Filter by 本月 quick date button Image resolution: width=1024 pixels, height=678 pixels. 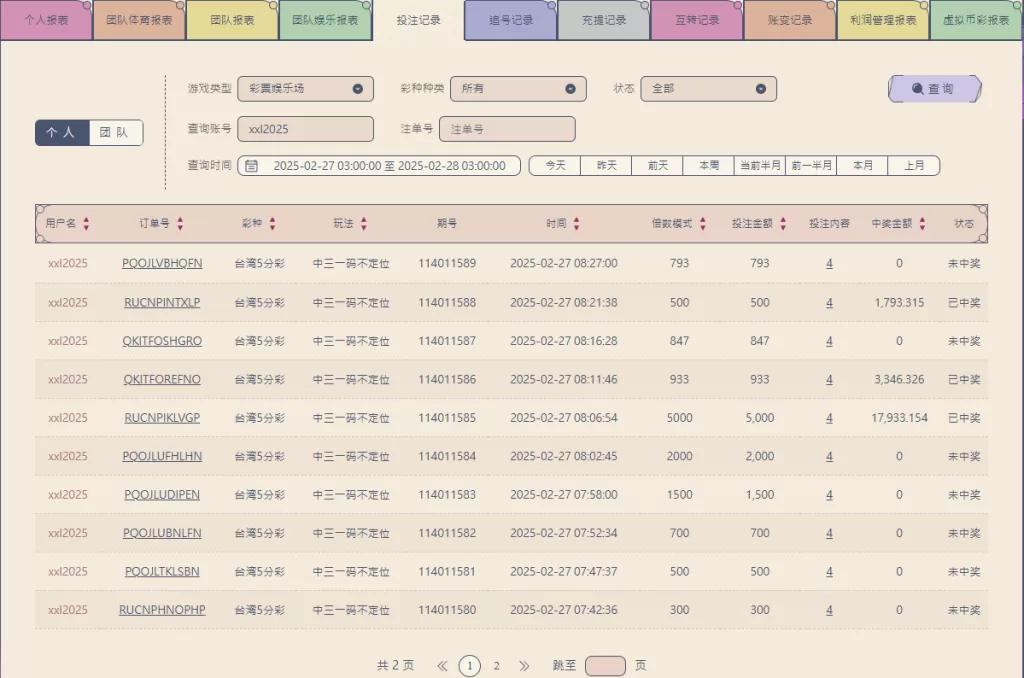click(863, 166)
